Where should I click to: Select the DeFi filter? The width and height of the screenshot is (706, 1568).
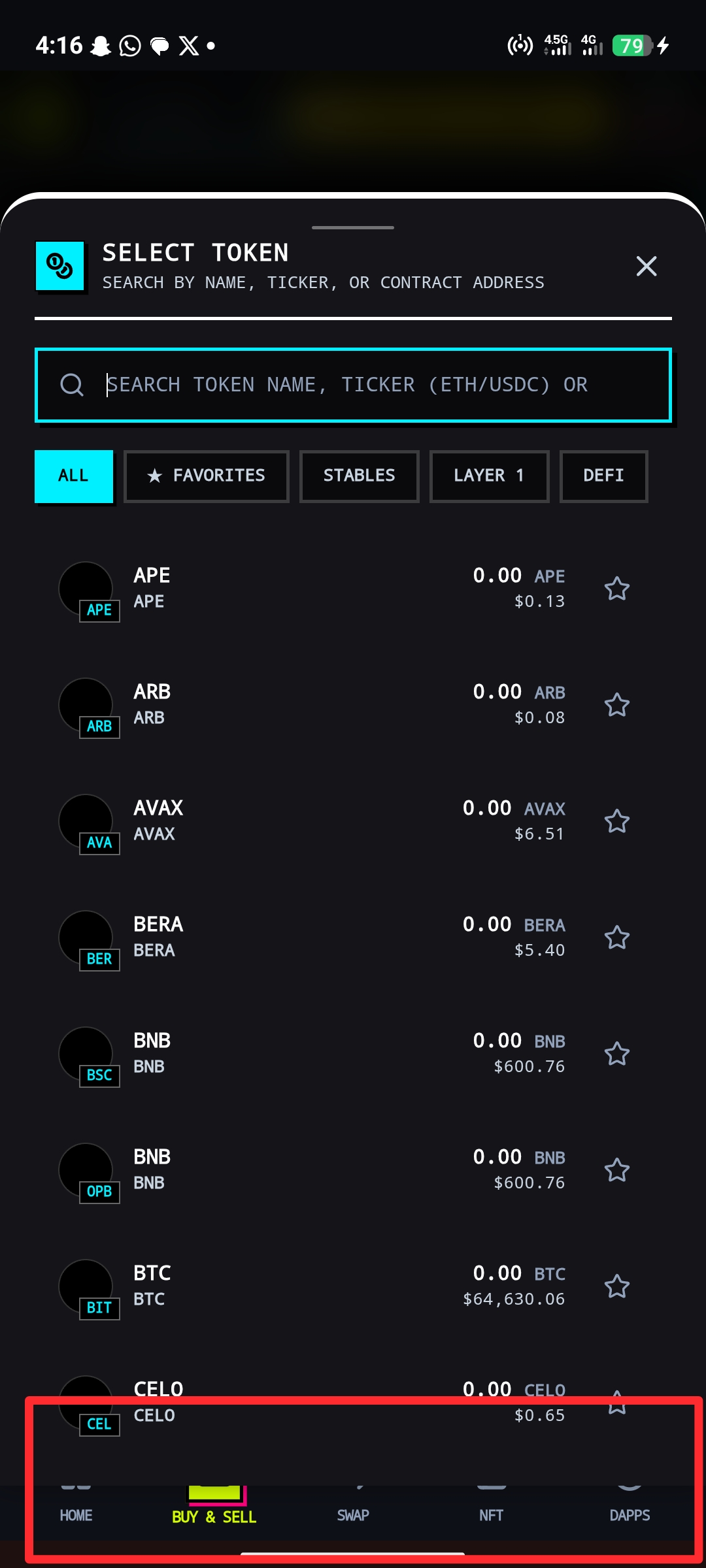(604, 476)
